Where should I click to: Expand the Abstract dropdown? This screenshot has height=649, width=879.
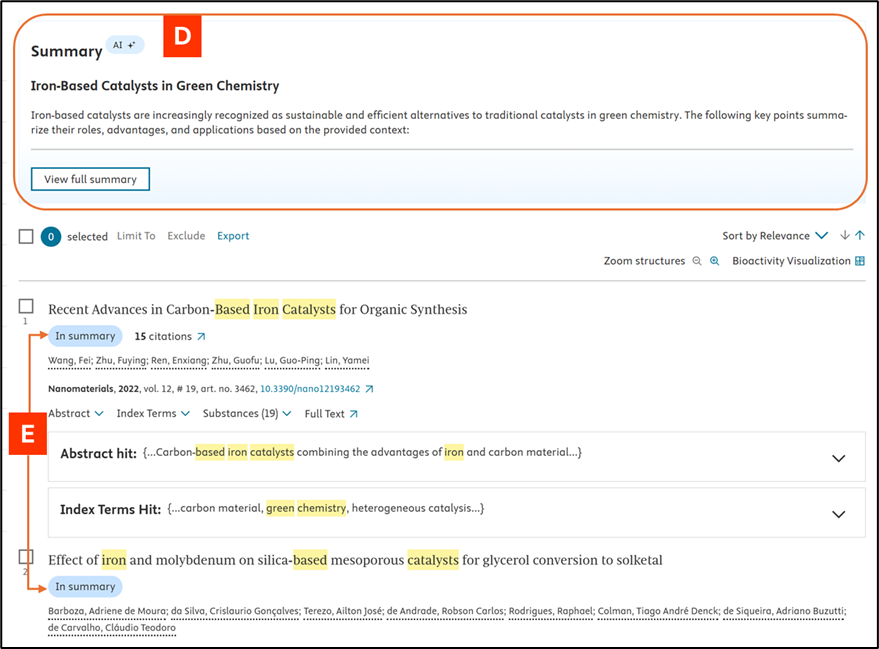[76, 413]
